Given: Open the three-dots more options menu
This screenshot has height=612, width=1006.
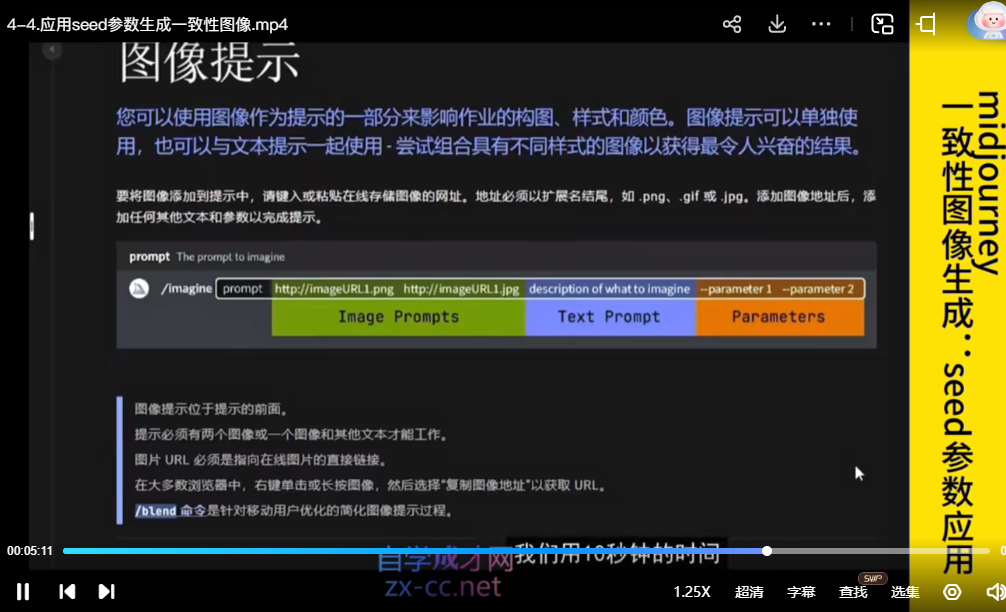Looking at the screenshot, I should [x=821, y=24].
